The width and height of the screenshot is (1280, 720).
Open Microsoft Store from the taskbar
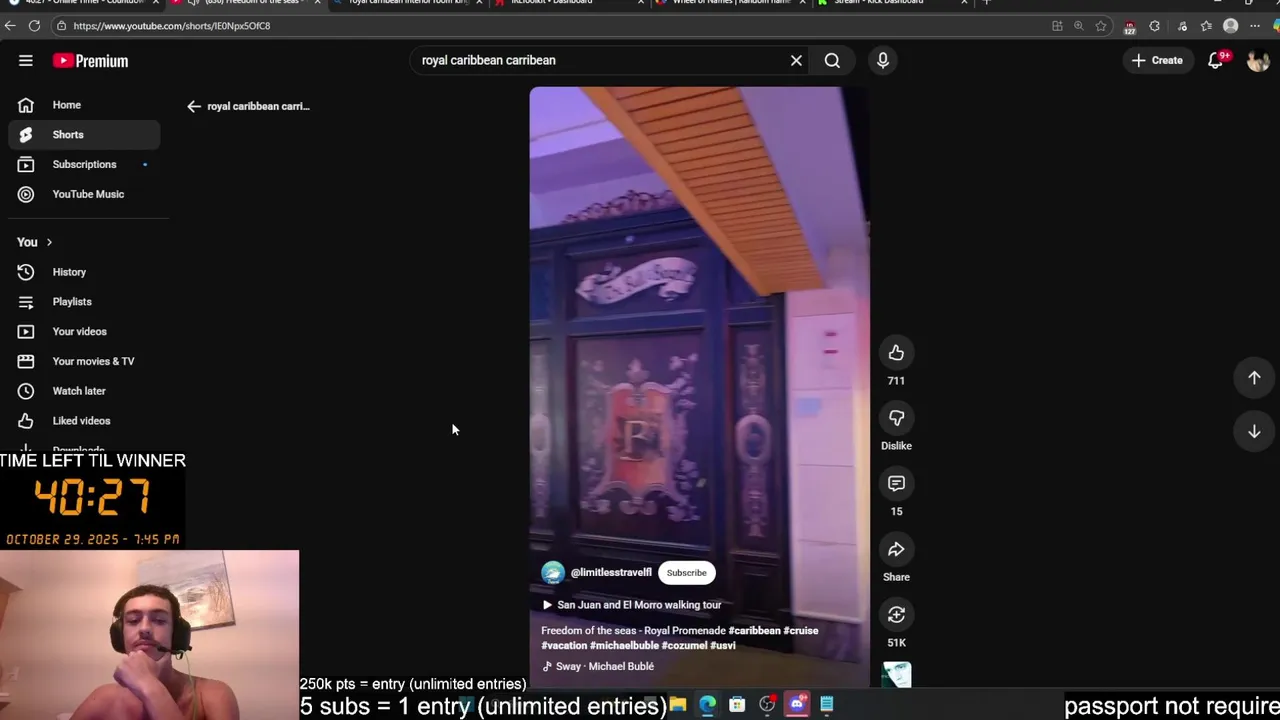click(x=737, y=705)
